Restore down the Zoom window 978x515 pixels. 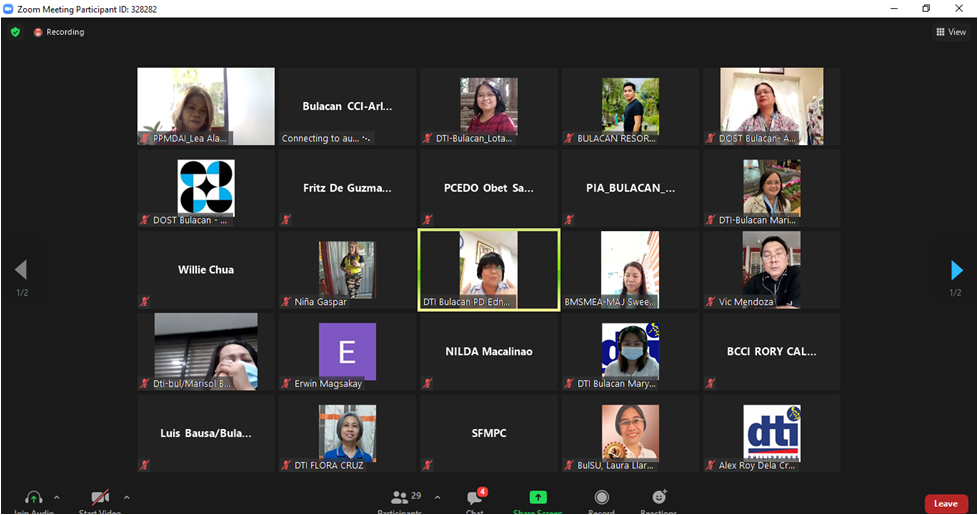point(926,9)
